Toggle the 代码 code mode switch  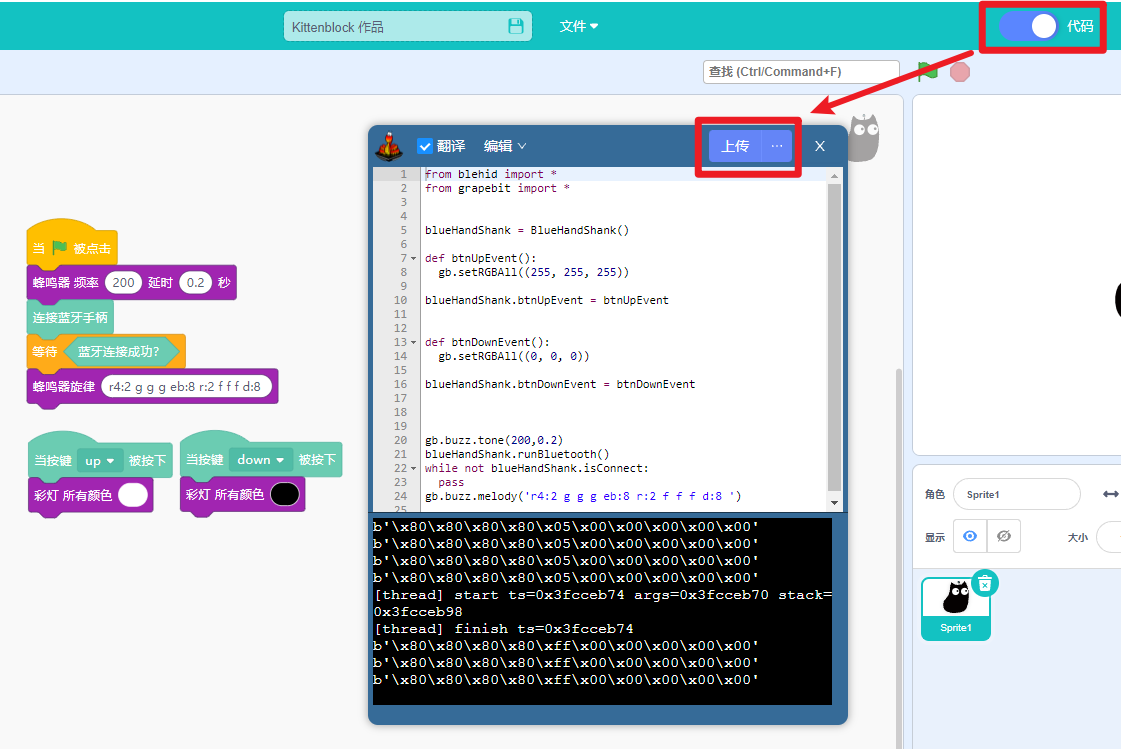pyautogui.click(x=1028, y=26)
